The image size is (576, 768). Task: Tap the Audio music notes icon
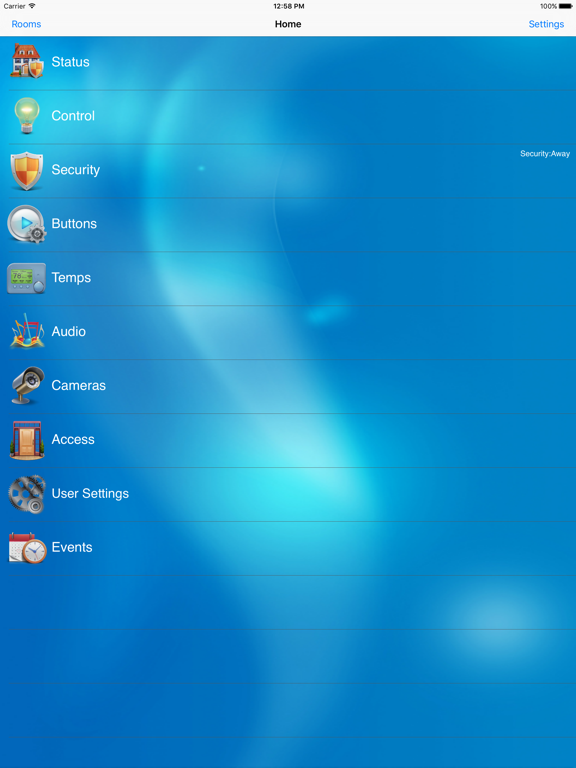pos(27,332)
